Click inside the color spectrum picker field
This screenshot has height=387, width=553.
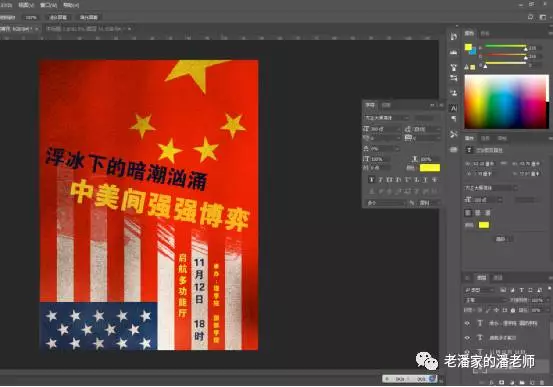pos(505,101)
